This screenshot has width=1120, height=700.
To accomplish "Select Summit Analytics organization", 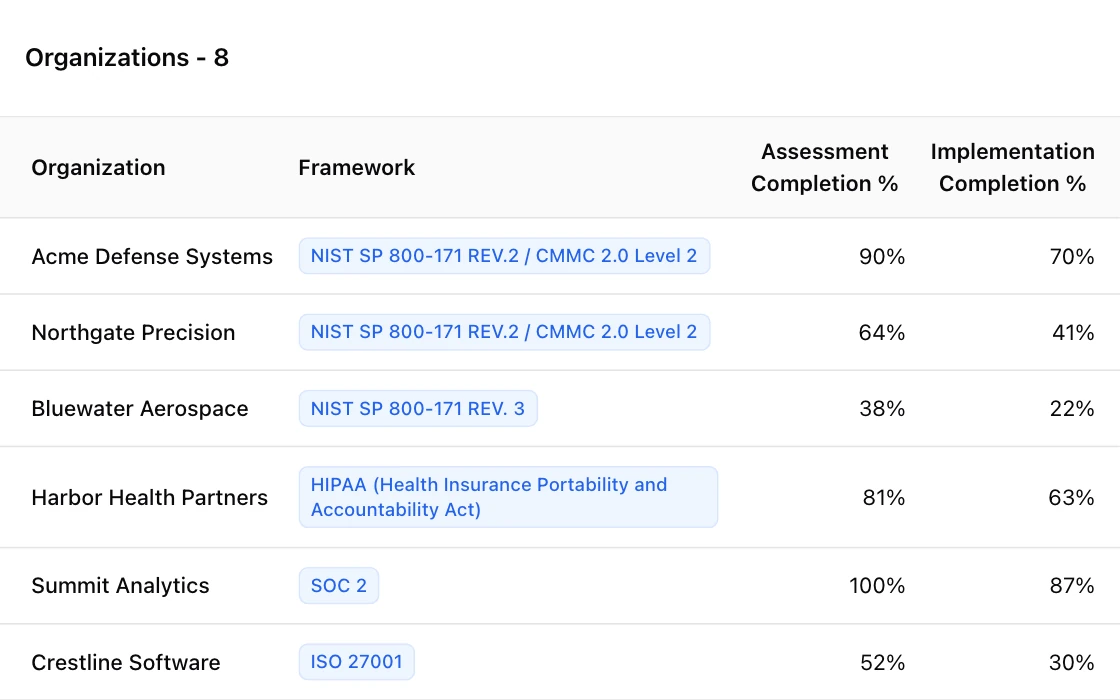I will pos(121,586).
